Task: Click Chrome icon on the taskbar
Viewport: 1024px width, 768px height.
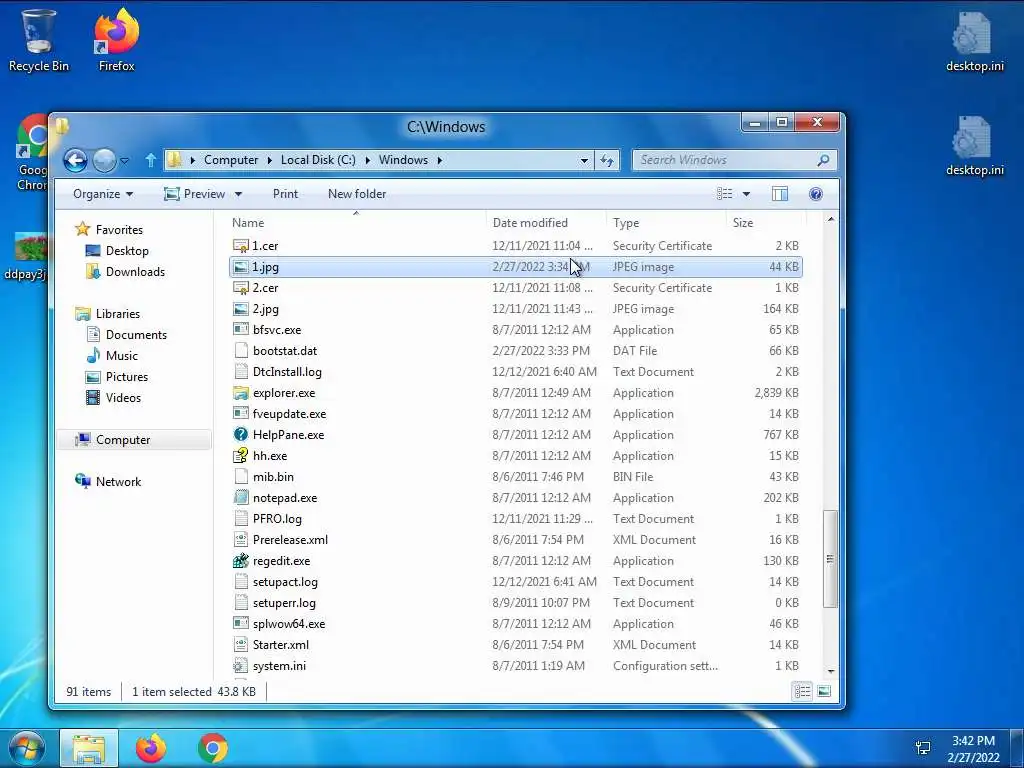Action: (x=213, y=748)
